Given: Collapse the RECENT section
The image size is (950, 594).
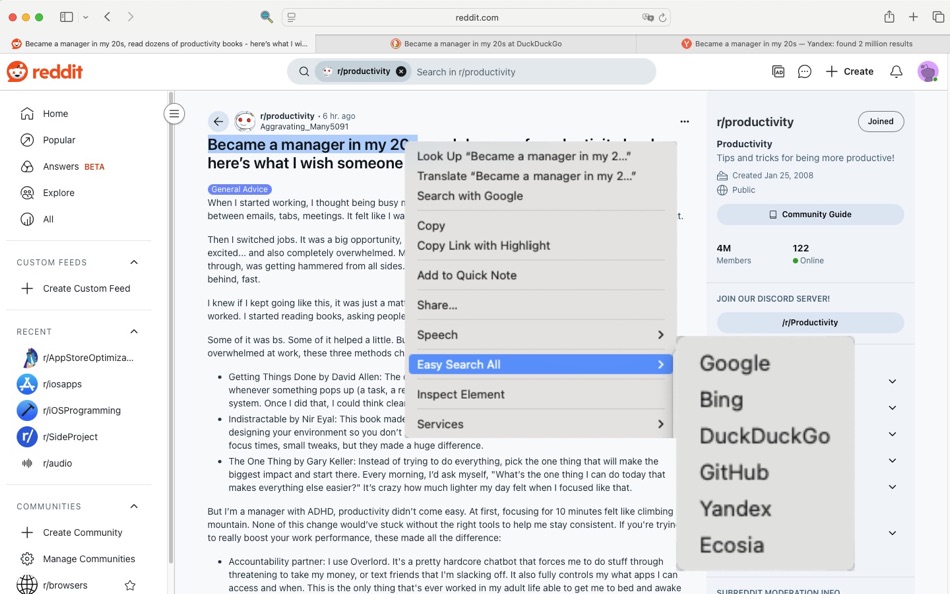Looking at the screenshot, I should (x=134, y=331).
